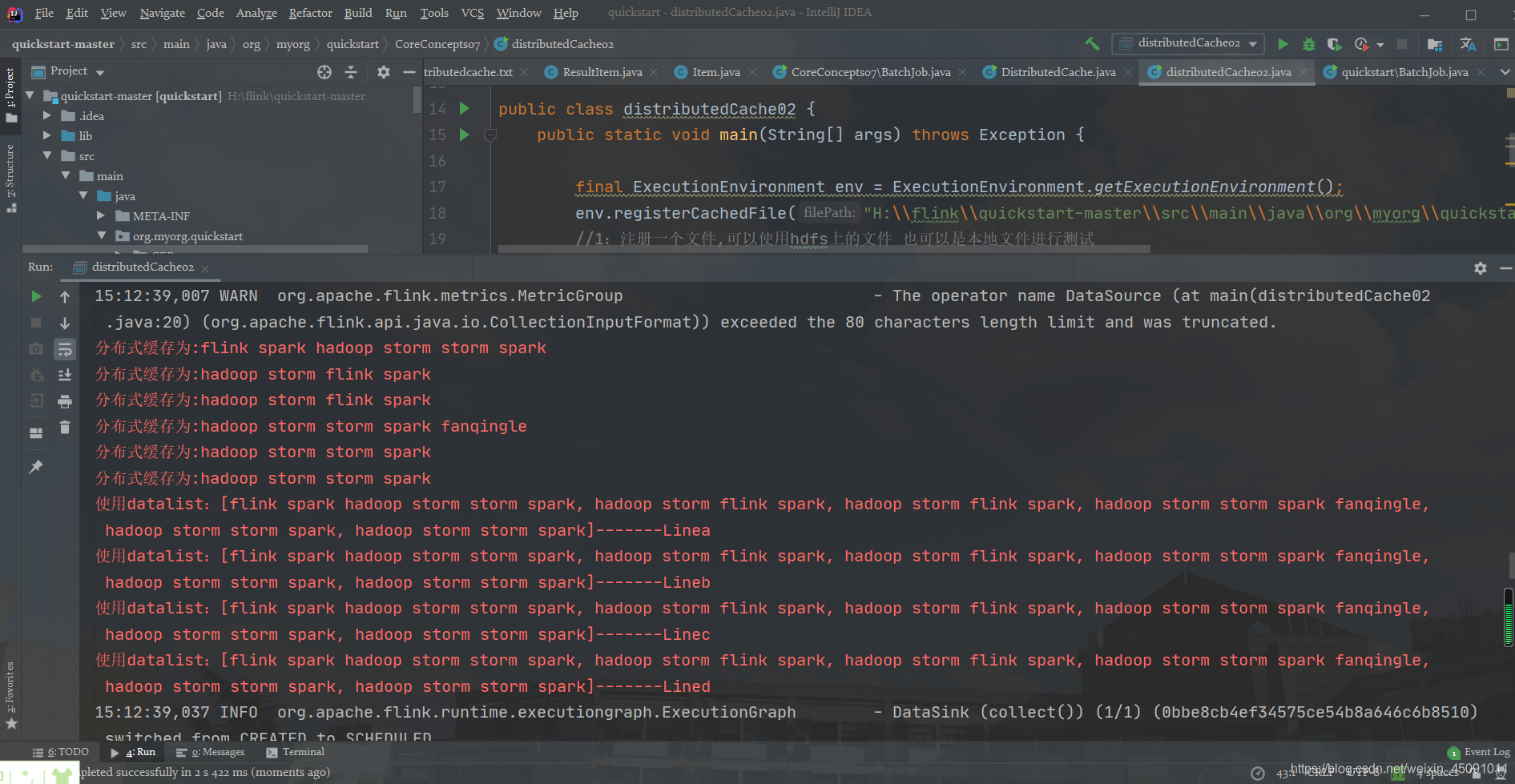Locate opened file in Project view
Screen dimensions: 1515x784
coord(324,72)
